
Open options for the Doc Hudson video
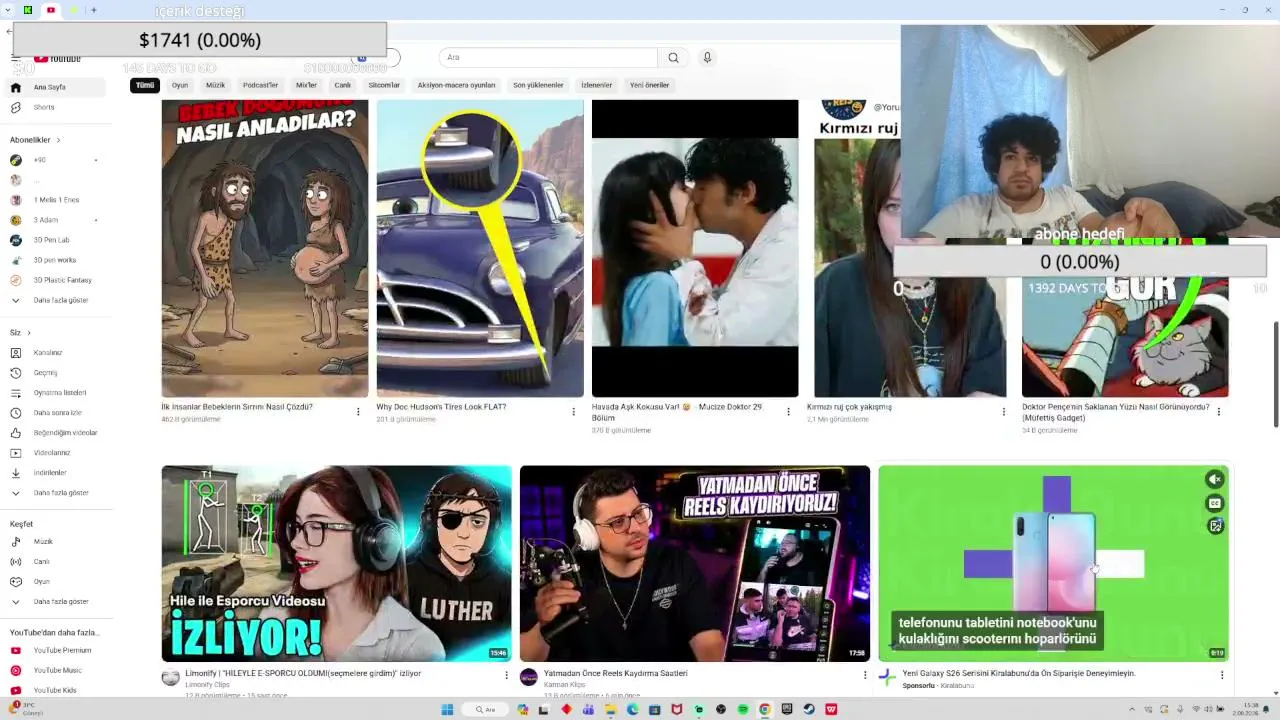pos(574,411)
